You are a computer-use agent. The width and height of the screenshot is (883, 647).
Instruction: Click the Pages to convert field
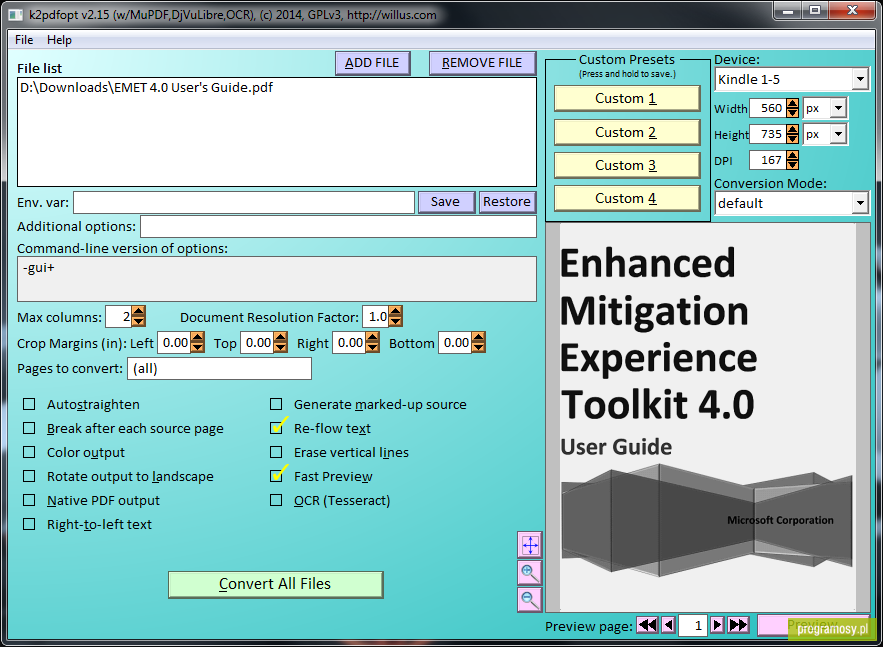[x=220, y=369]
